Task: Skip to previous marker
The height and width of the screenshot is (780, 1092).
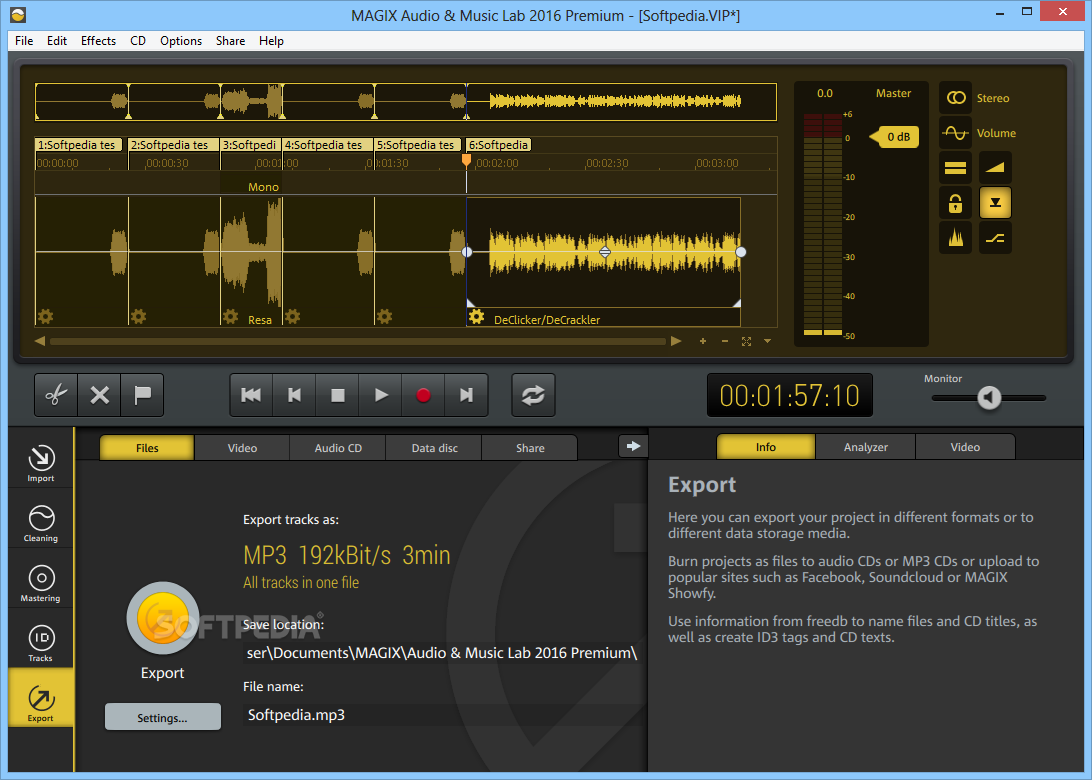Action: click(x=295, y=395)
